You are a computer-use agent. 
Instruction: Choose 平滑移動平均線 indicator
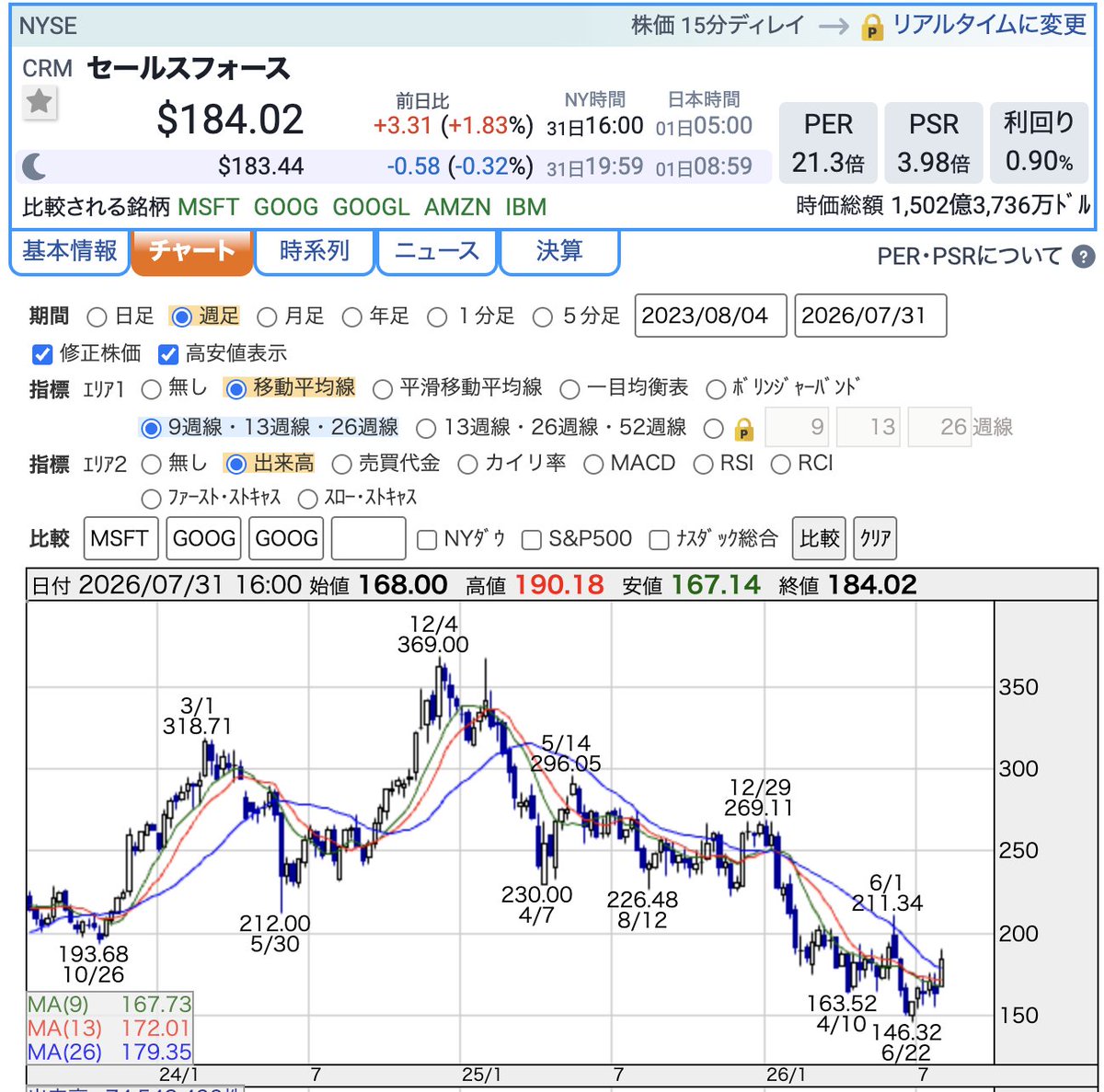pos(383,389)
